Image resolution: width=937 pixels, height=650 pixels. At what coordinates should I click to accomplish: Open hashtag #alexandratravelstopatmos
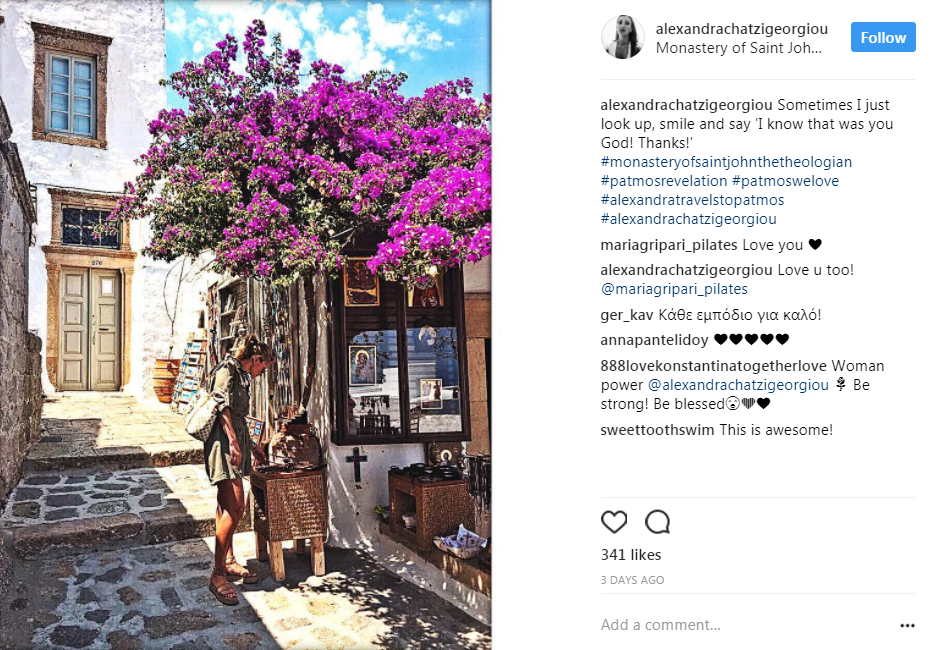point(692,200)
